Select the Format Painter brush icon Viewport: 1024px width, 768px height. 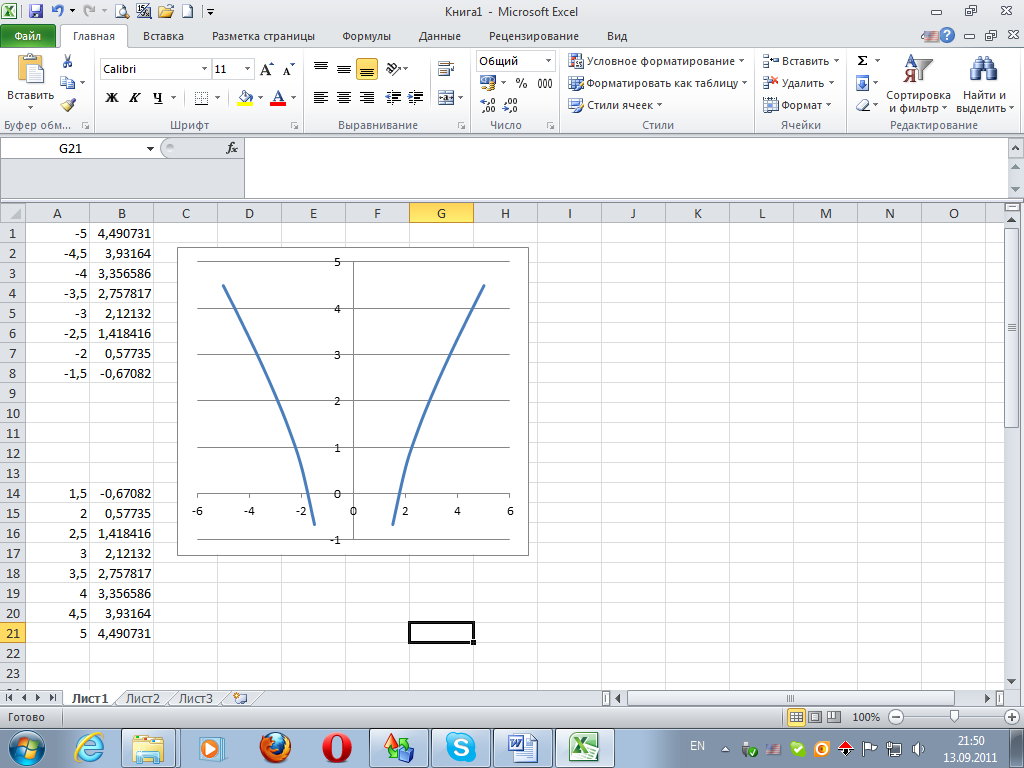68,105
